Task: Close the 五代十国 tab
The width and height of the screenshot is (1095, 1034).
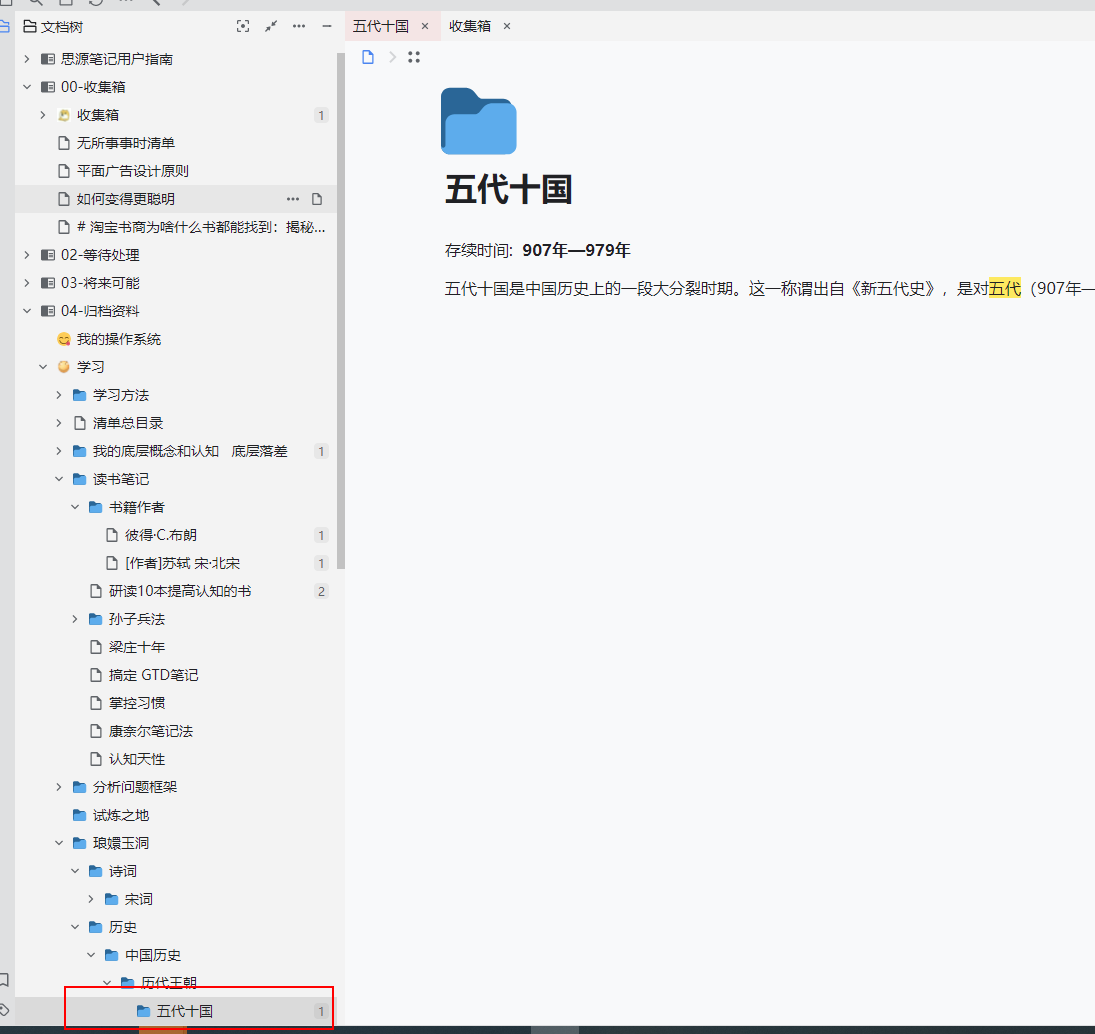Action: 425,27
